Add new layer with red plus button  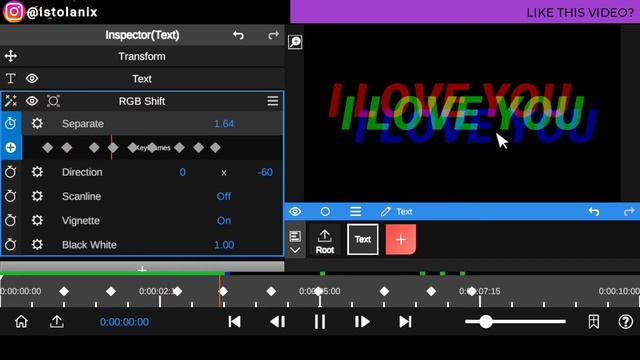click(401, 239)
